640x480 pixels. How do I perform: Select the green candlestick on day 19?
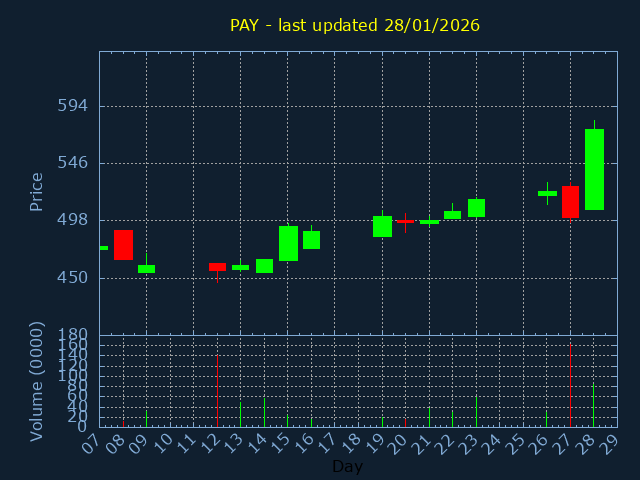pos(382,226)
